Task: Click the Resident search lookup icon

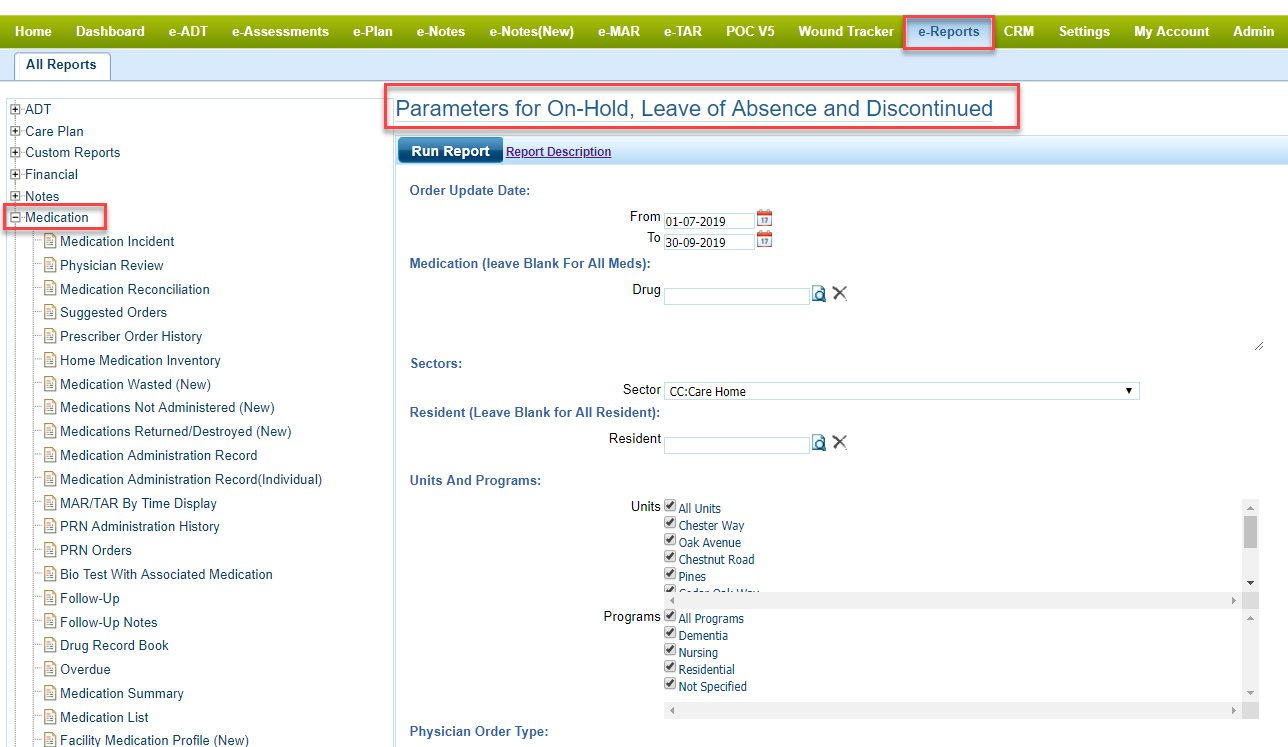Action: click(819, 442)
